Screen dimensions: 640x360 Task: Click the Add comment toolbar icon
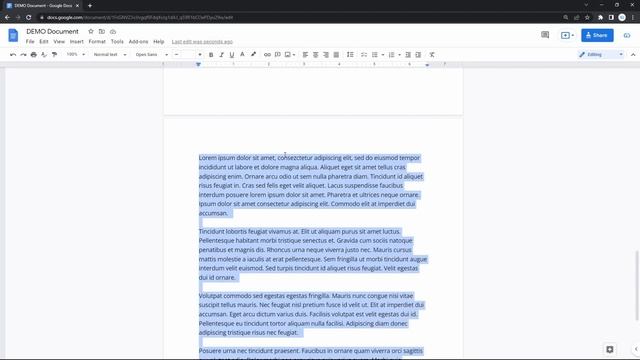(x=278, y=55)
